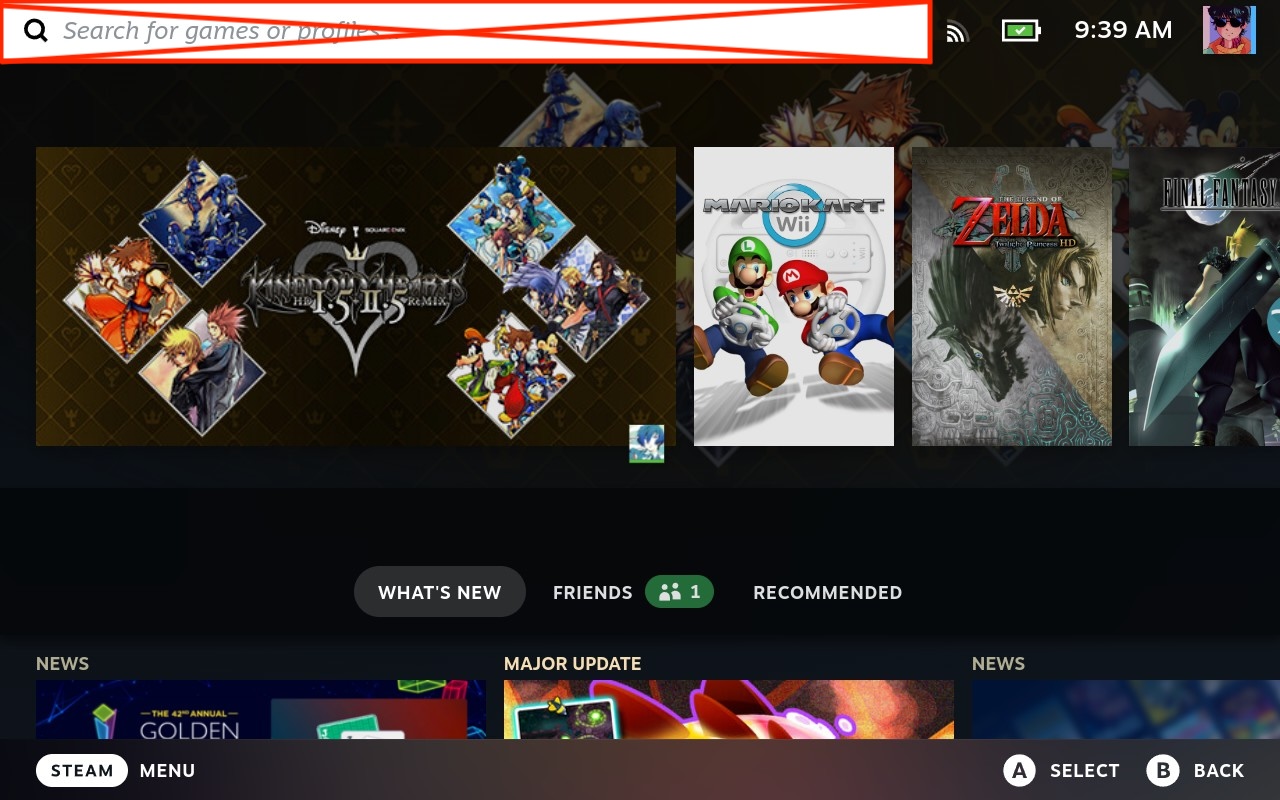
Task: Switch to the Friends tab
Action: (593, 592)
